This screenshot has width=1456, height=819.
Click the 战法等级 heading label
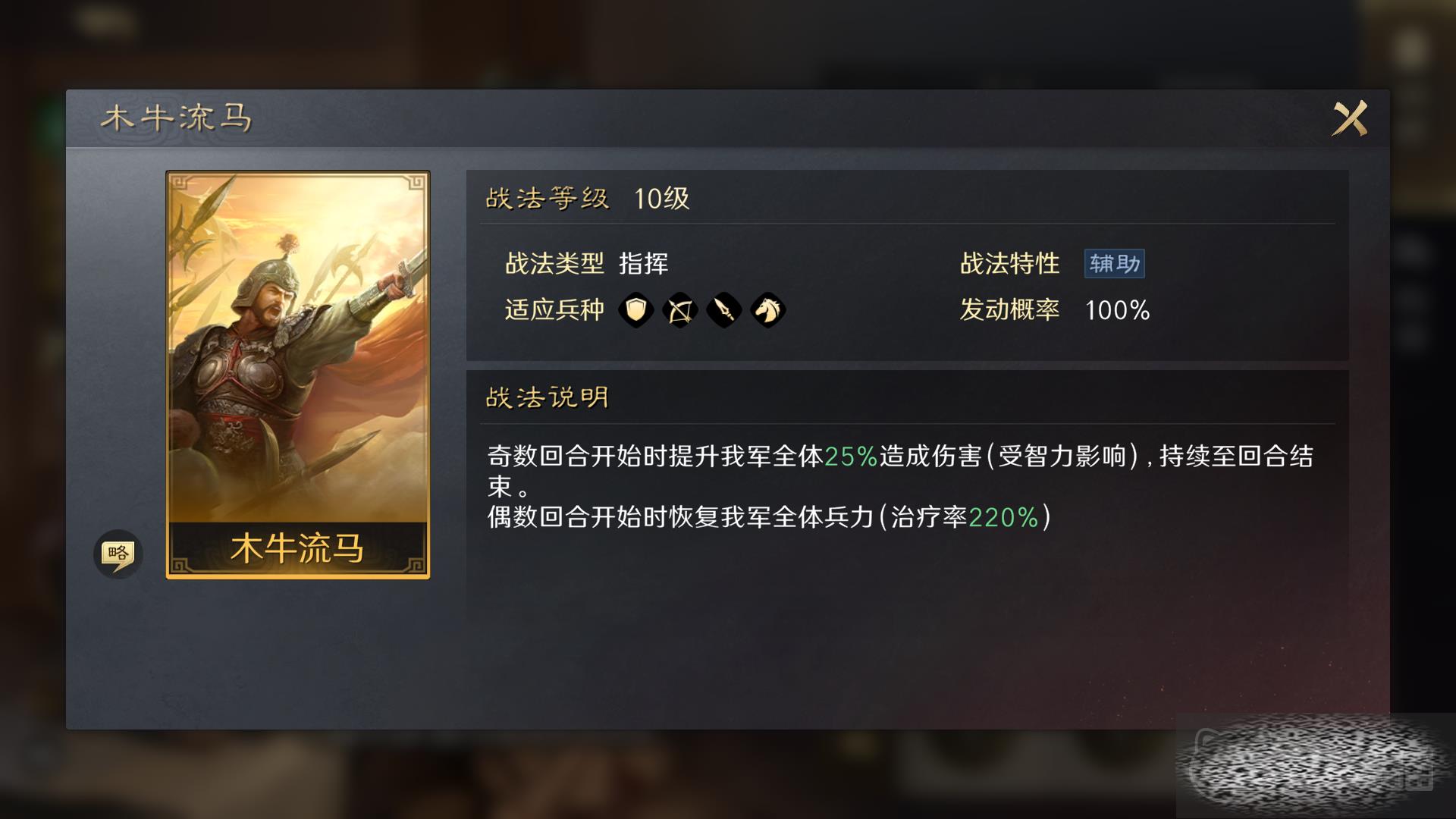[x=547, y=199]
